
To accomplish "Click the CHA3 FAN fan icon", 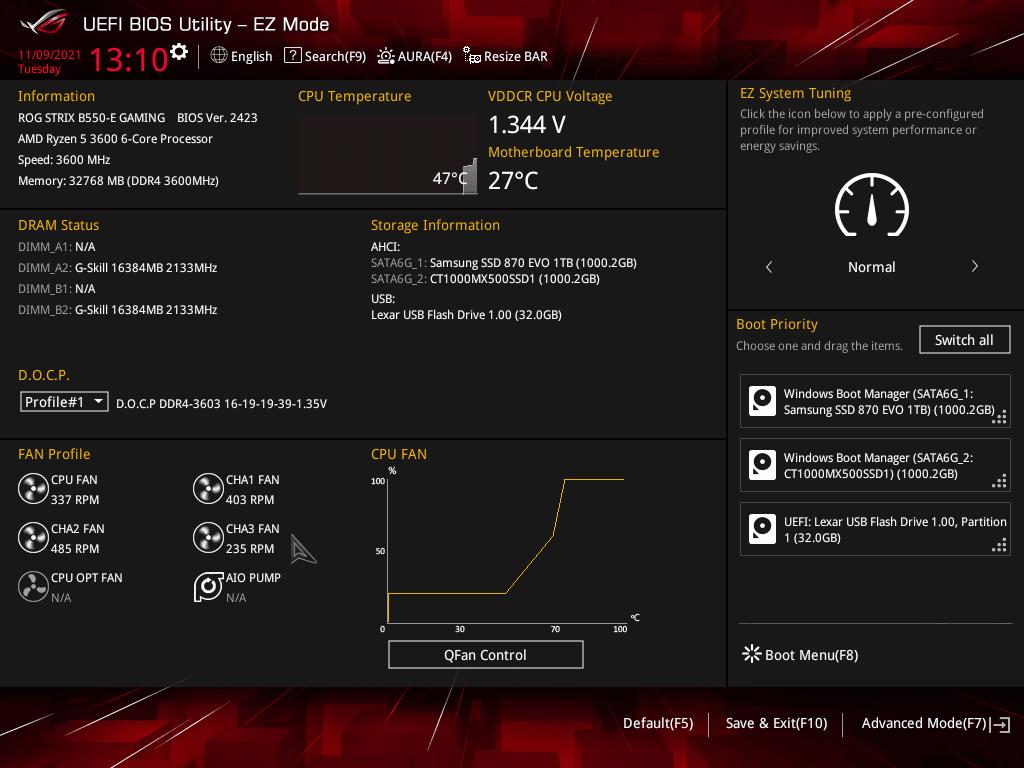I will [x=208, y=538].
